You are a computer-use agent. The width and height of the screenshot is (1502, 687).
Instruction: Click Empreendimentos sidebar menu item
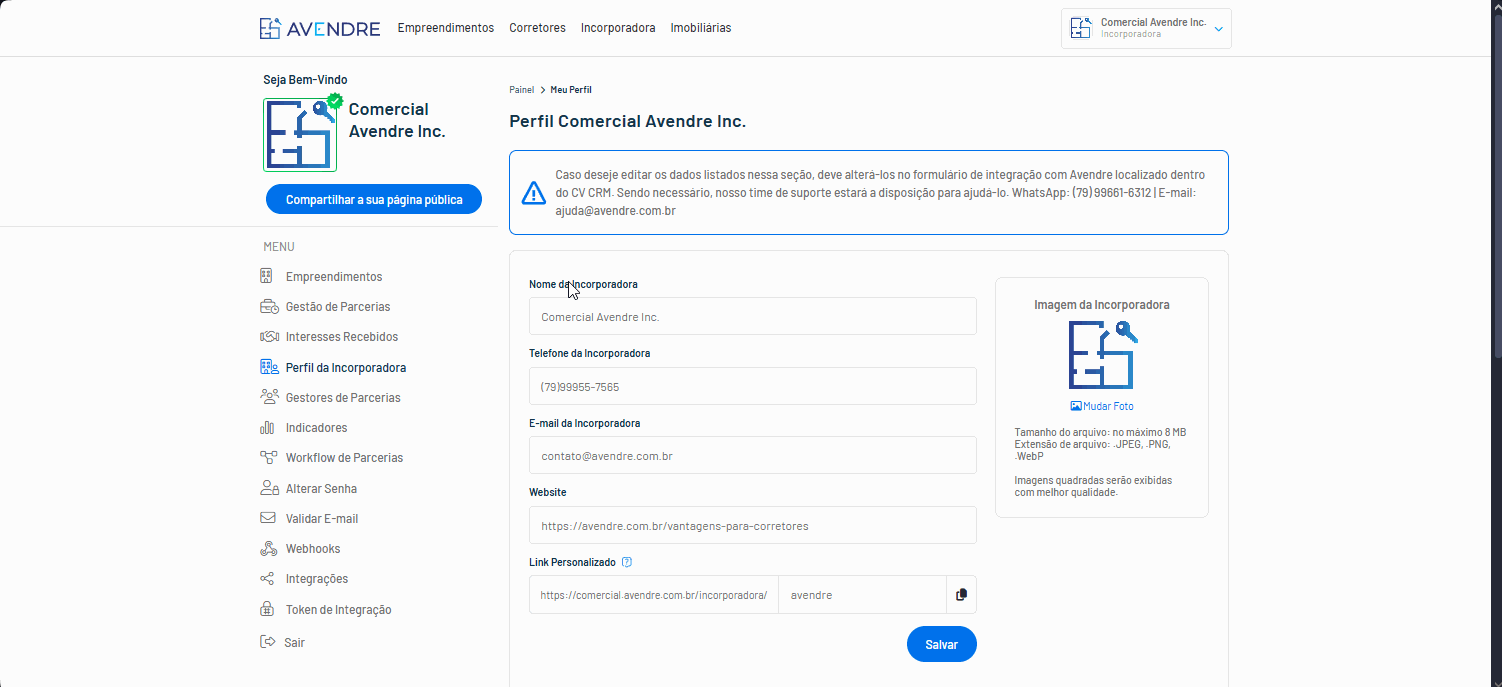[334, 276]
